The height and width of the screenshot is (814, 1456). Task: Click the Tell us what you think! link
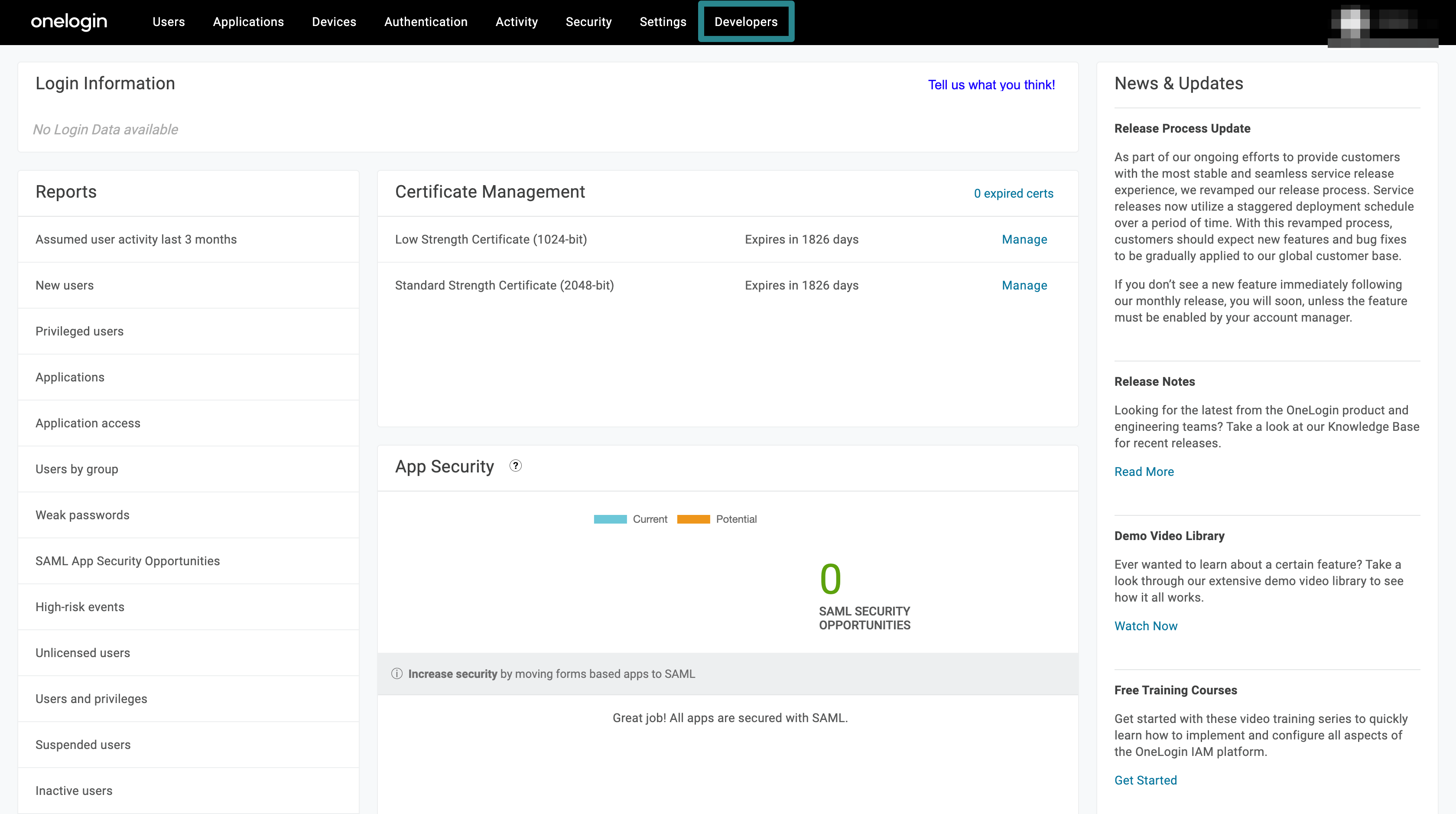[991, 85]
